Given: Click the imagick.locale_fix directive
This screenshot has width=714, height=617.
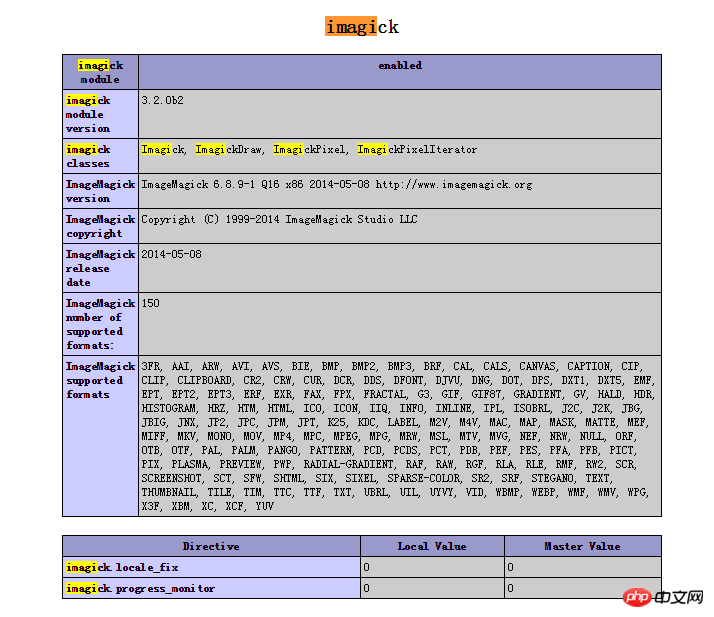Looking at the screenshot, I should tap(122, 567).
